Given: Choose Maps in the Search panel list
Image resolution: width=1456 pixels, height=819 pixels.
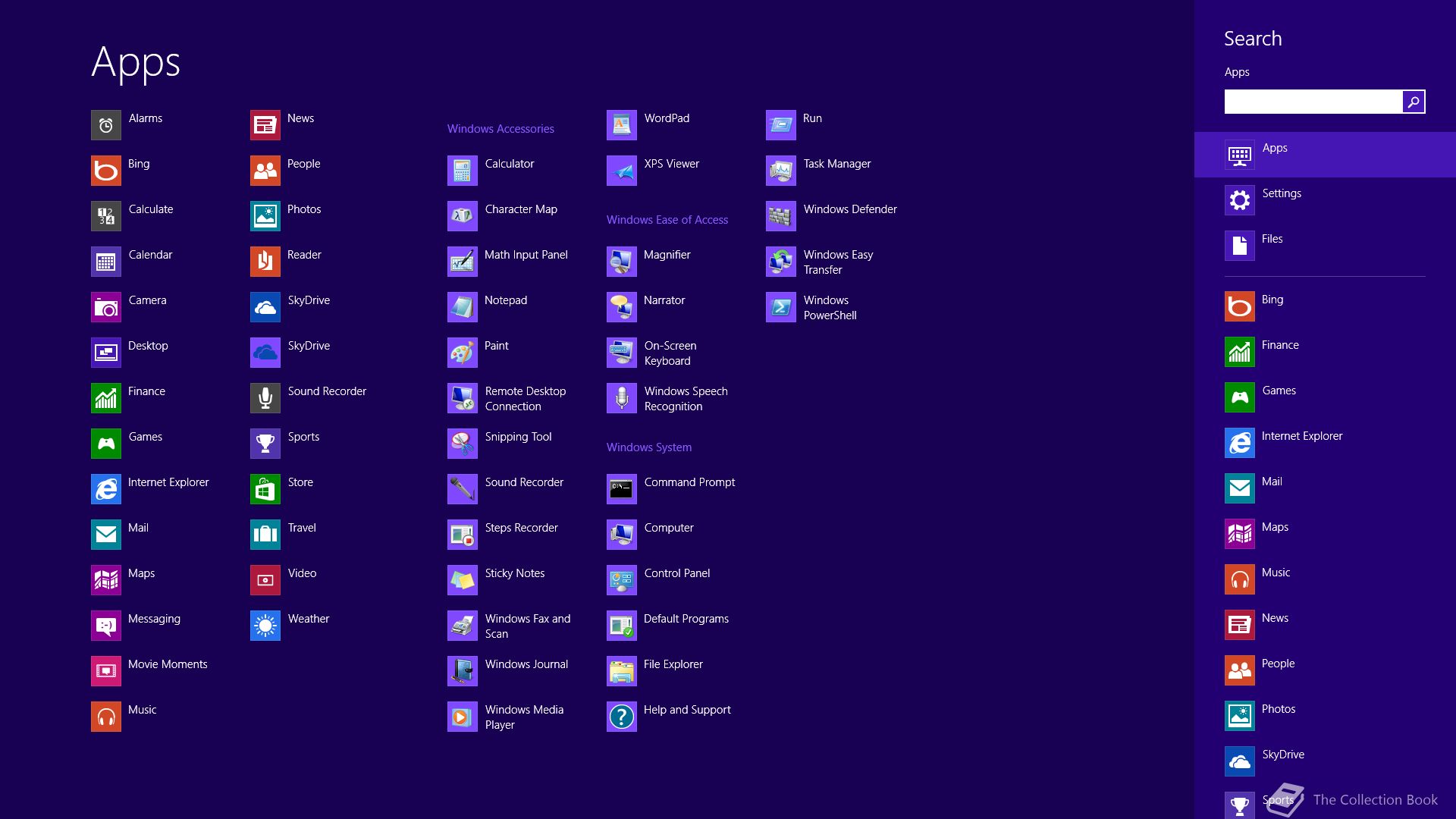Looking at the screenshot, I should point(1325,534).
